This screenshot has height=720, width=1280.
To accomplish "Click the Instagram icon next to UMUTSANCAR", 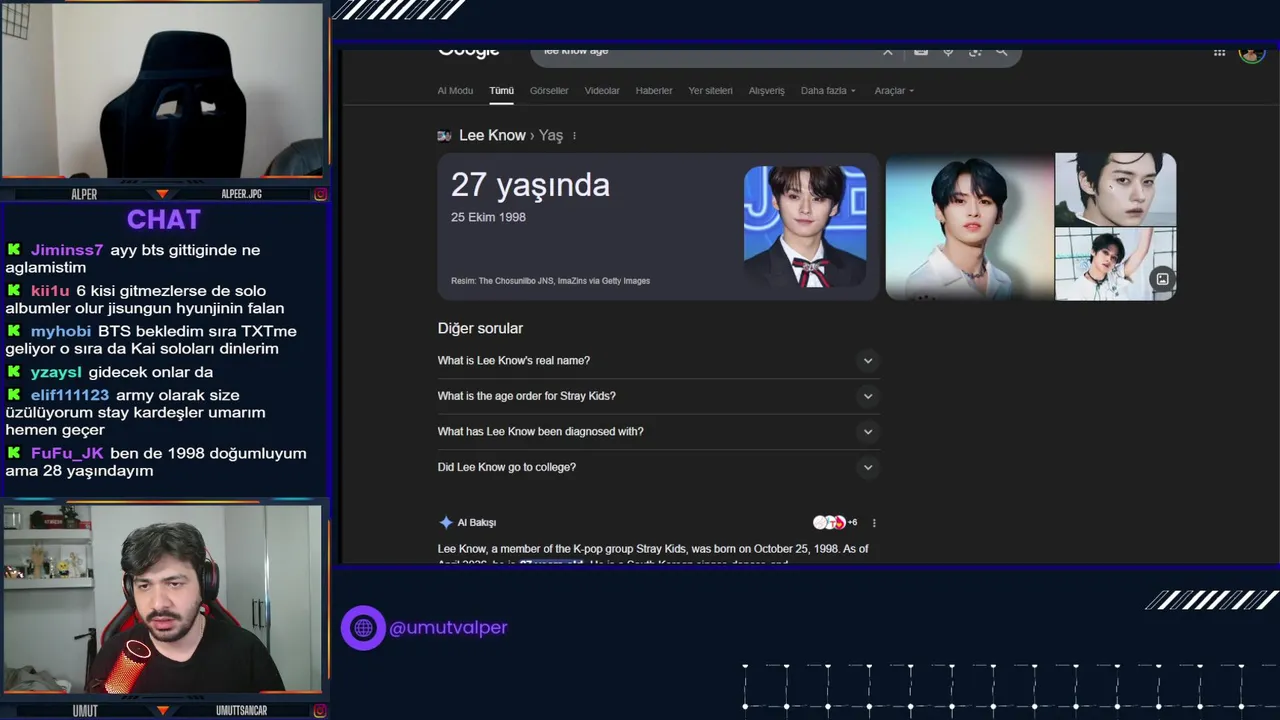I will pyautogui.click(x=320, y=710).
